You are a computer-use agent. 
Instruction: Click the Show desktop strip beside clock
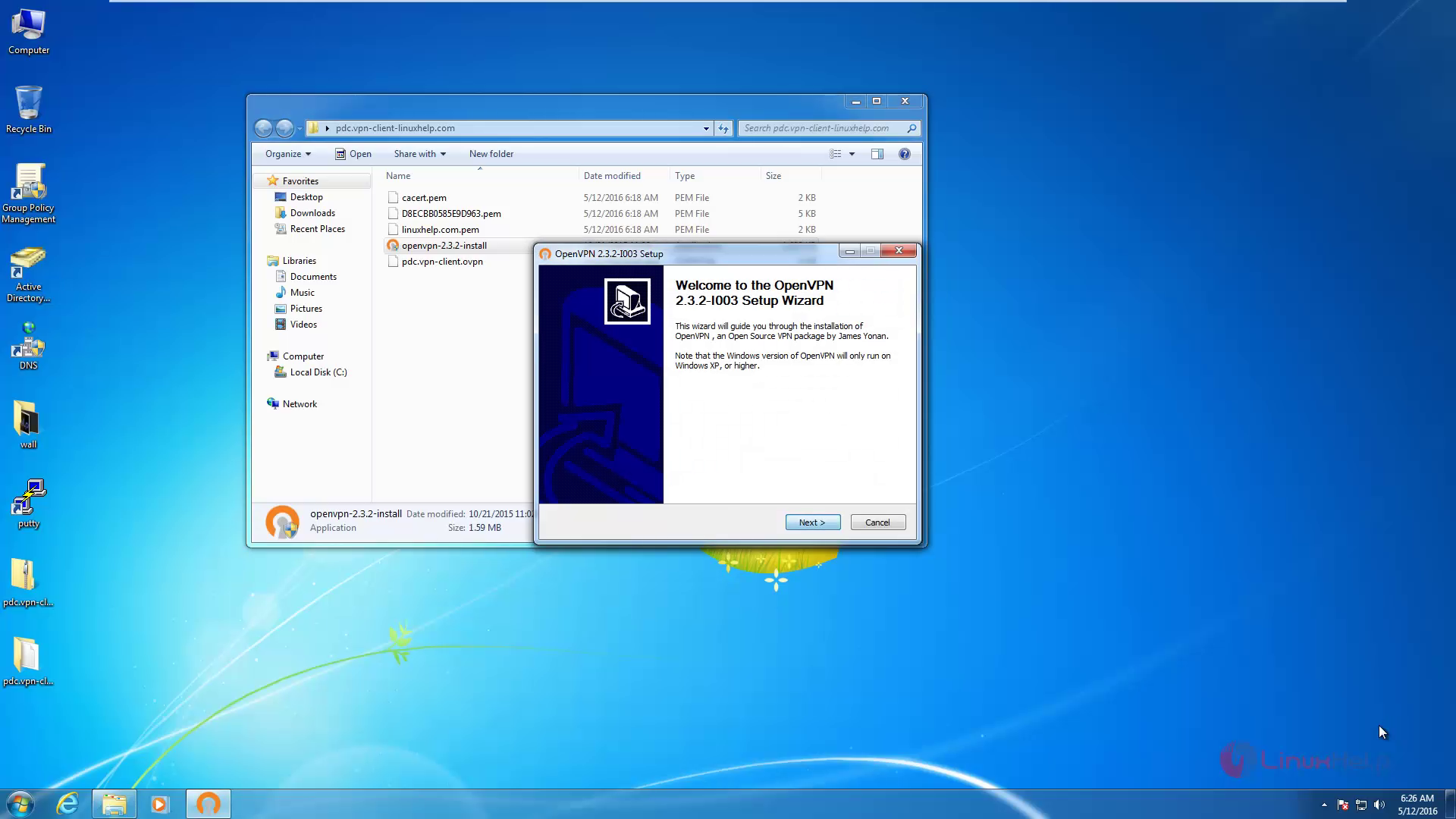tap(1451, 804)
